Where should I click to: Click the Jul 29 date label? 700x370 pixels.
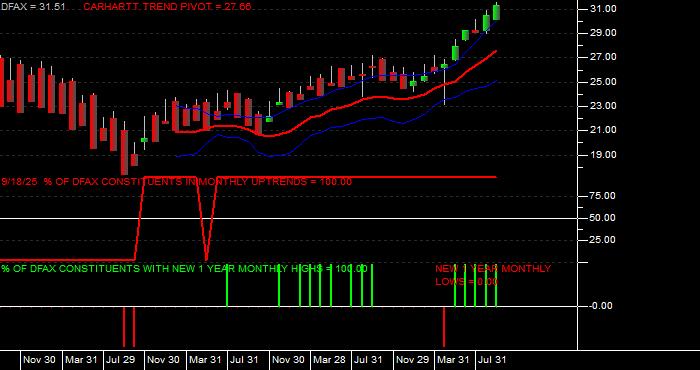pos(120,360)
